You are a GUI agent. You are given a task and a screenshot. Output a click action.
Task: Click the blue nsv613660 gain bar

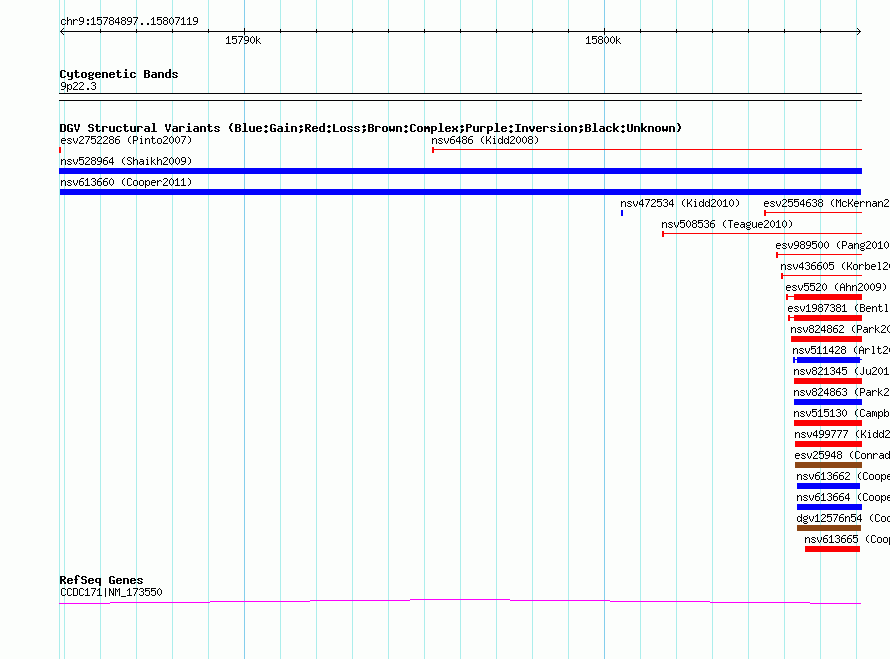pos(460,192)
